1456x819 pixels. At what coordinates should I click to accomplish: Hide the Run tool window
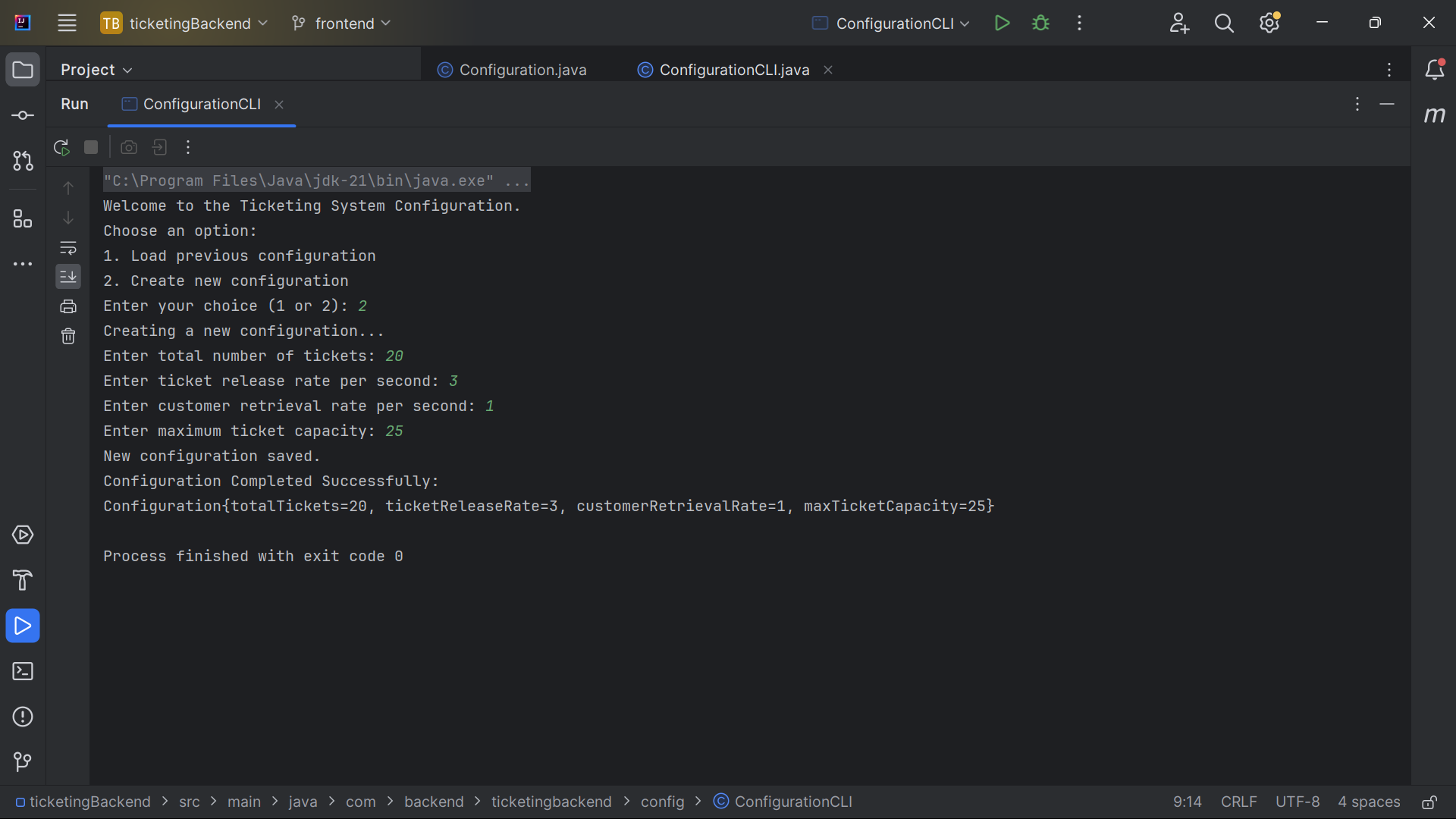[1387, 104]
